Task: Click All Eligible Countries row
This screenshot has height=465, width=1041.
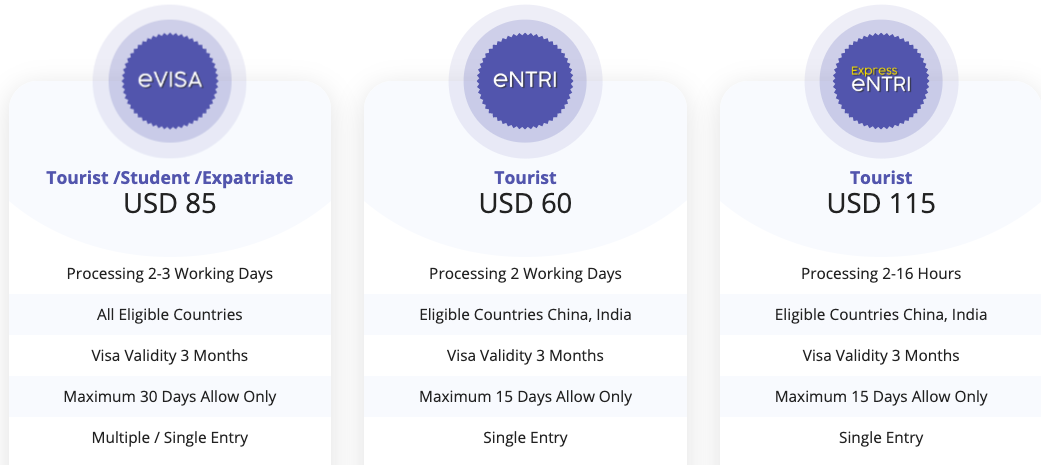Action: click(169, 315)
